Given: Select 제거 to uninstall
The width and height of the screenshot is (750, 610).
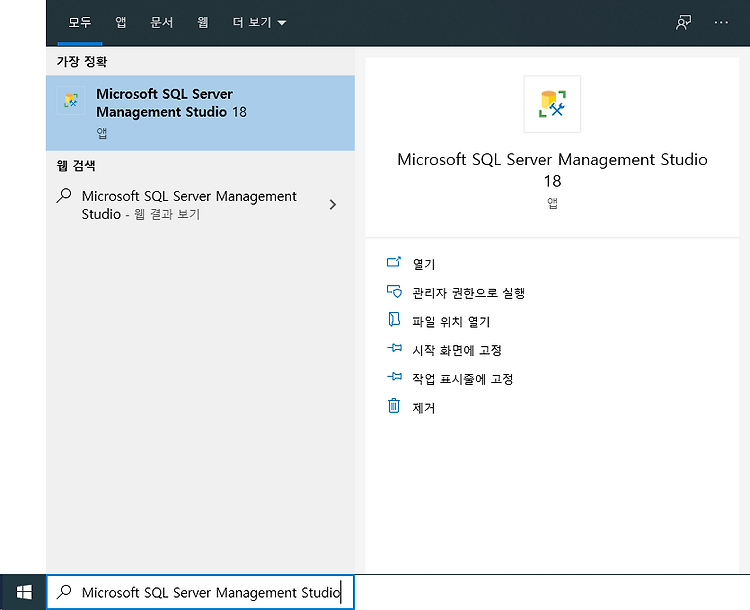Looking at the screenshot, I should tap(424, 408).
